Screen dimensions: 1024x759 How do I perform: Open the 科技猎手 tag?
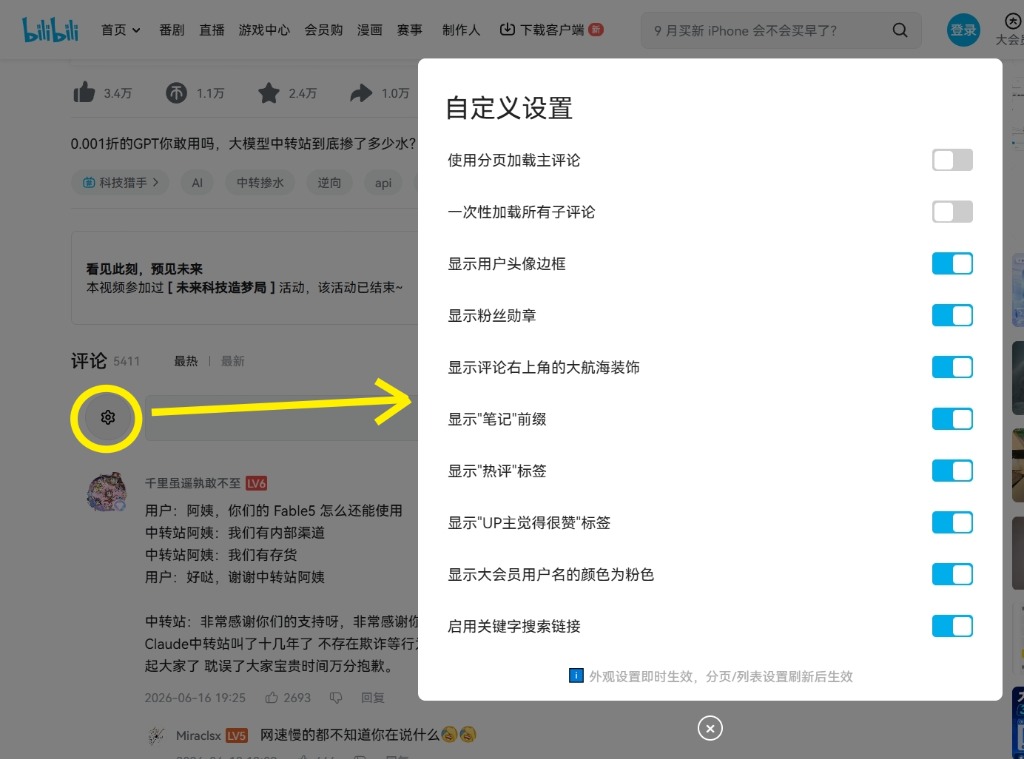pos(120,183)
